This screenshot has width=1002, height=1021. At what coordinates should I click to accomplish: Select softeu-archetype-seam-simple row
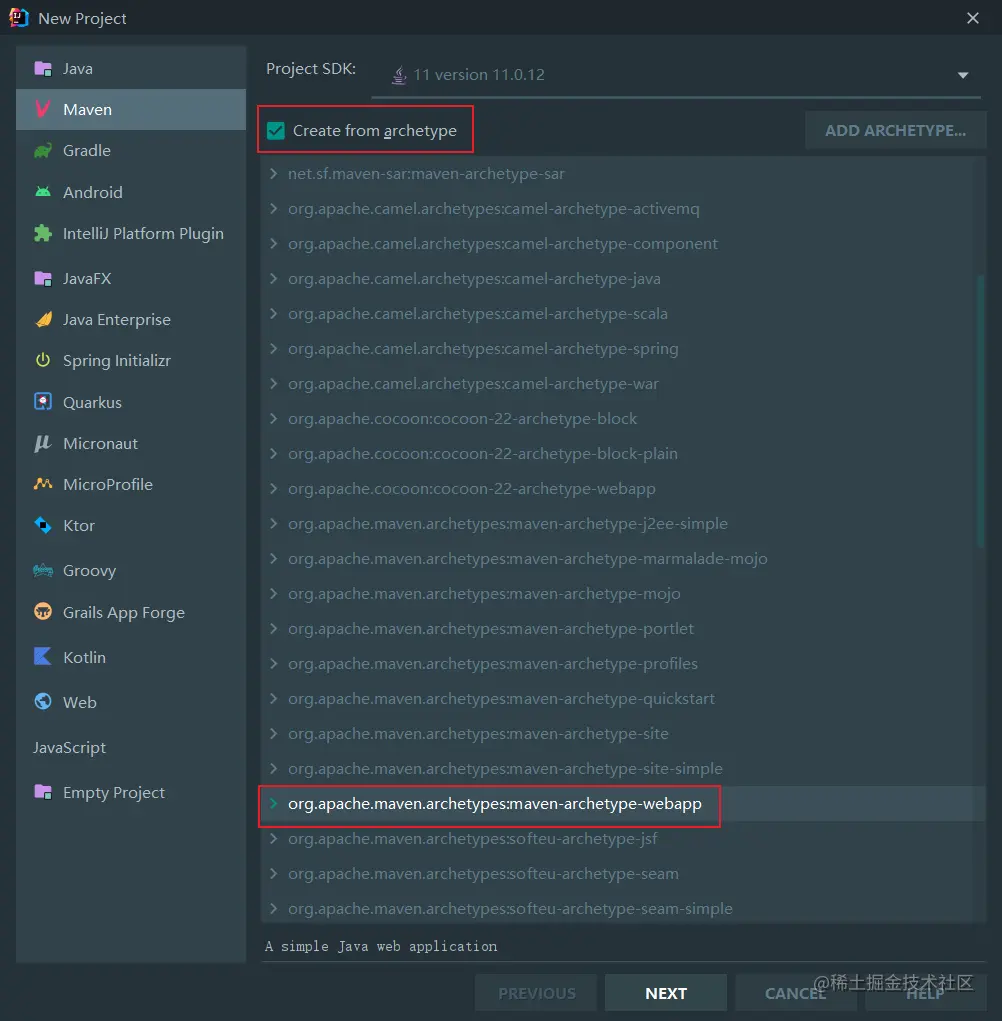[624, 908]
